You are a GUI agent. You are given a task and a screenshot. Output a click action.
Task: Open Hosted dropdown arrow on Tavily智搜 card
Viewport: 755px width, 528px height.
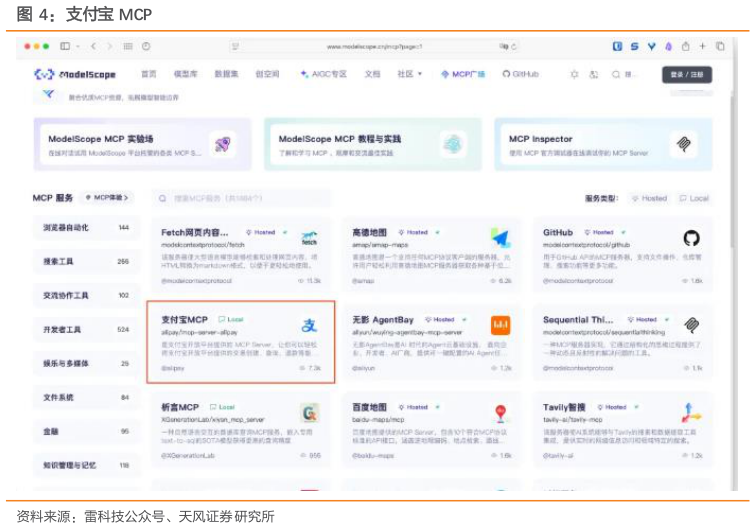[636, 407]
